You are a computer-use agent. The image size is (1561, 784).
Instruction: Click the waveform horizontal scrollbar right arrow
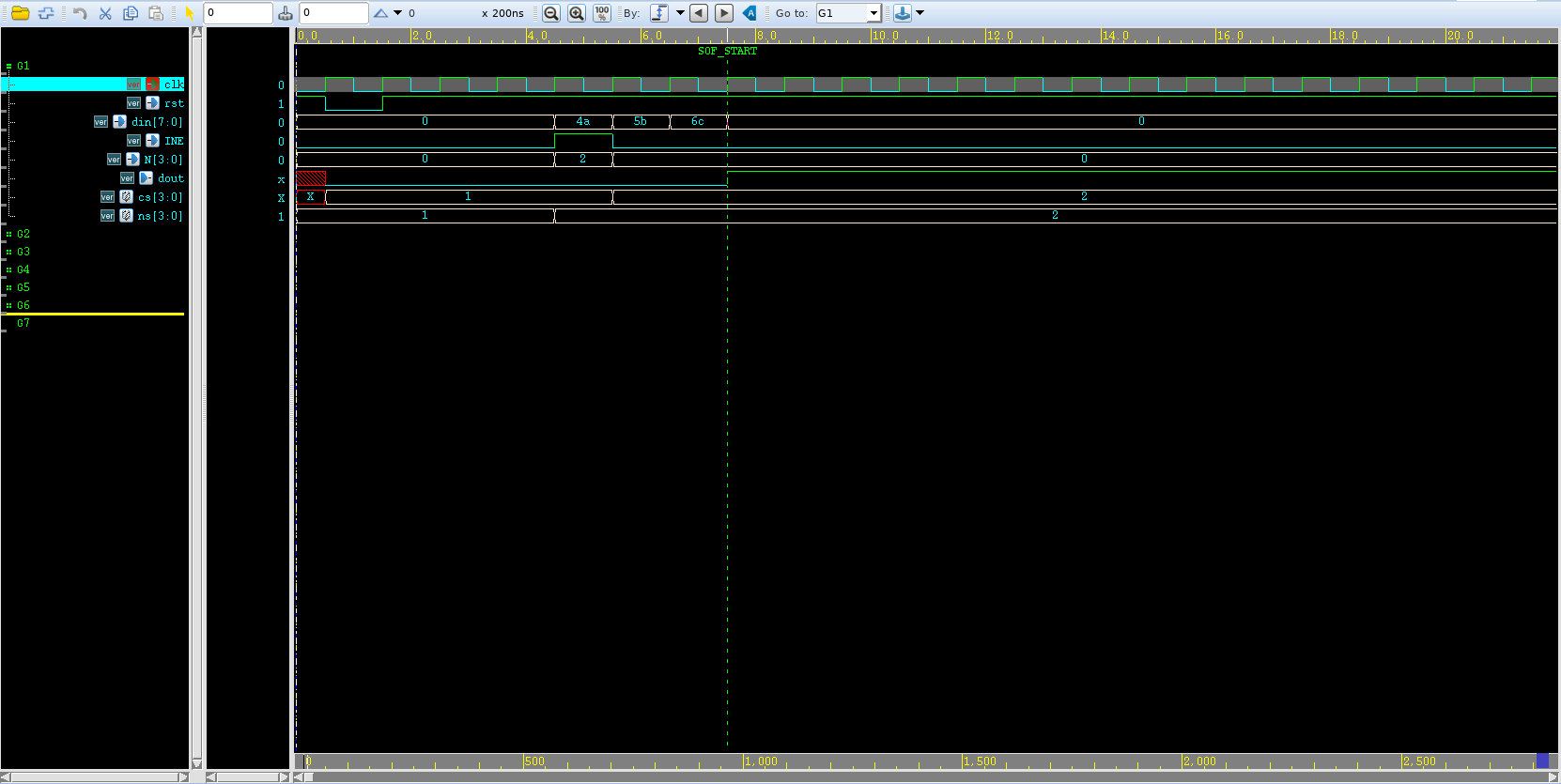click(x=1553, y=776)
